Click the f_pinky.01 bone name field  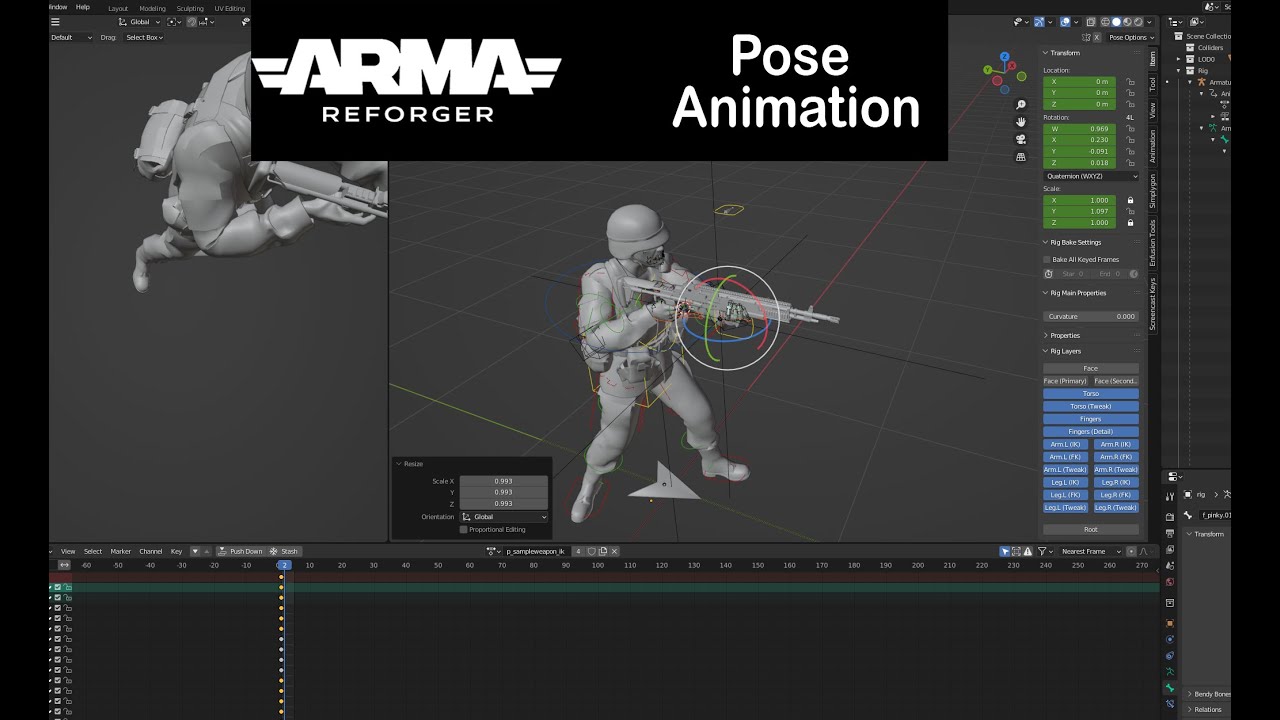coord(1215,515)
